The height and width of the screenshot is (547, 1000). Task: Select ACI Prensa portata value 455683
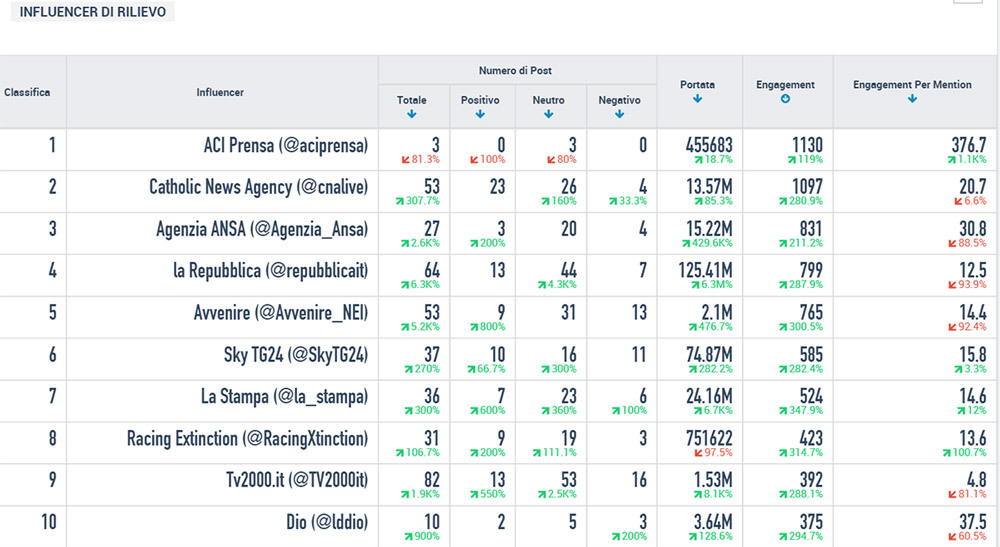(x=709, y=145)
